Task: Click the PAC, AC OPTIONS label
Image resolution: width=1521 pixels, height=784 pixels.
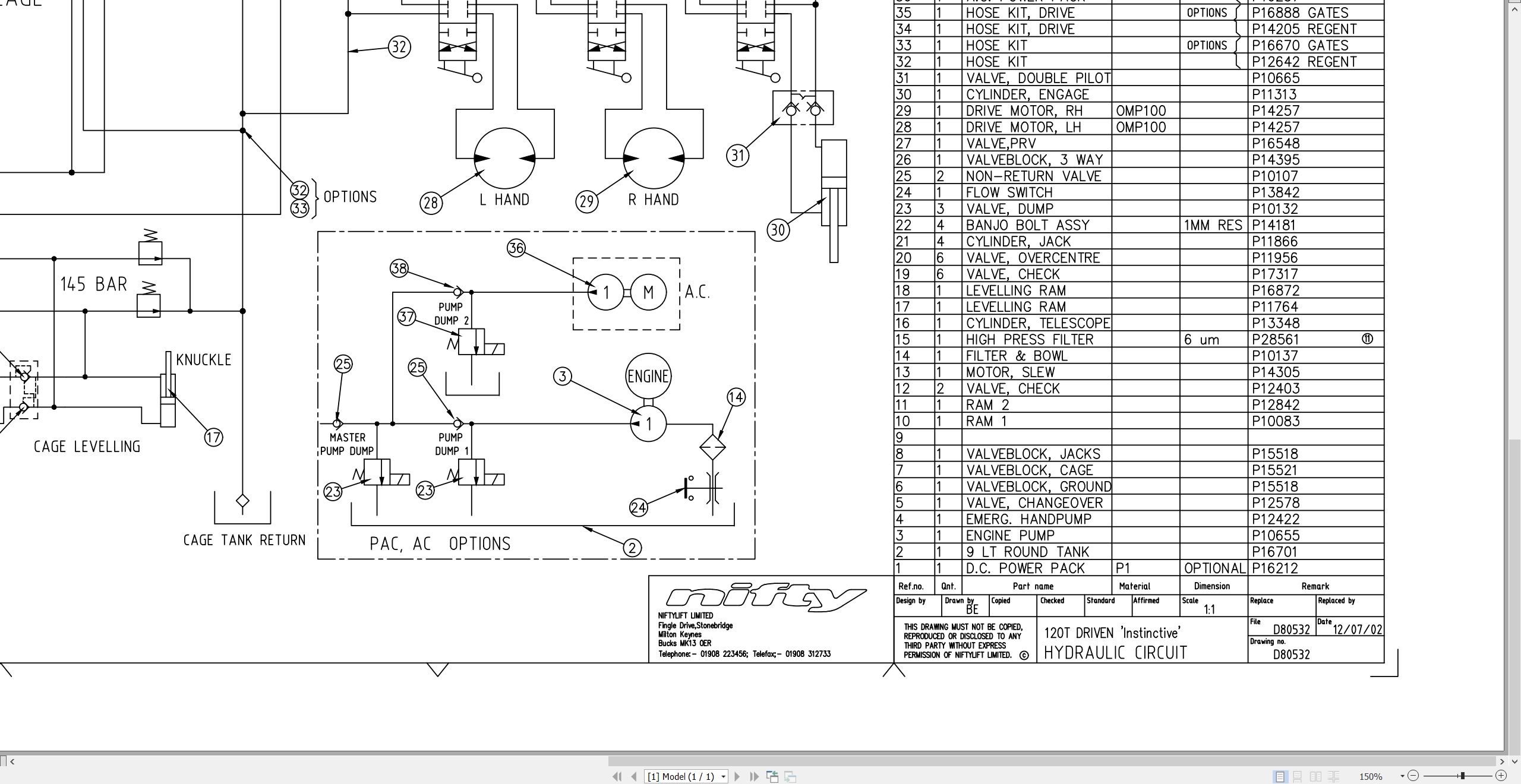Action: click(x=440, y=543)
